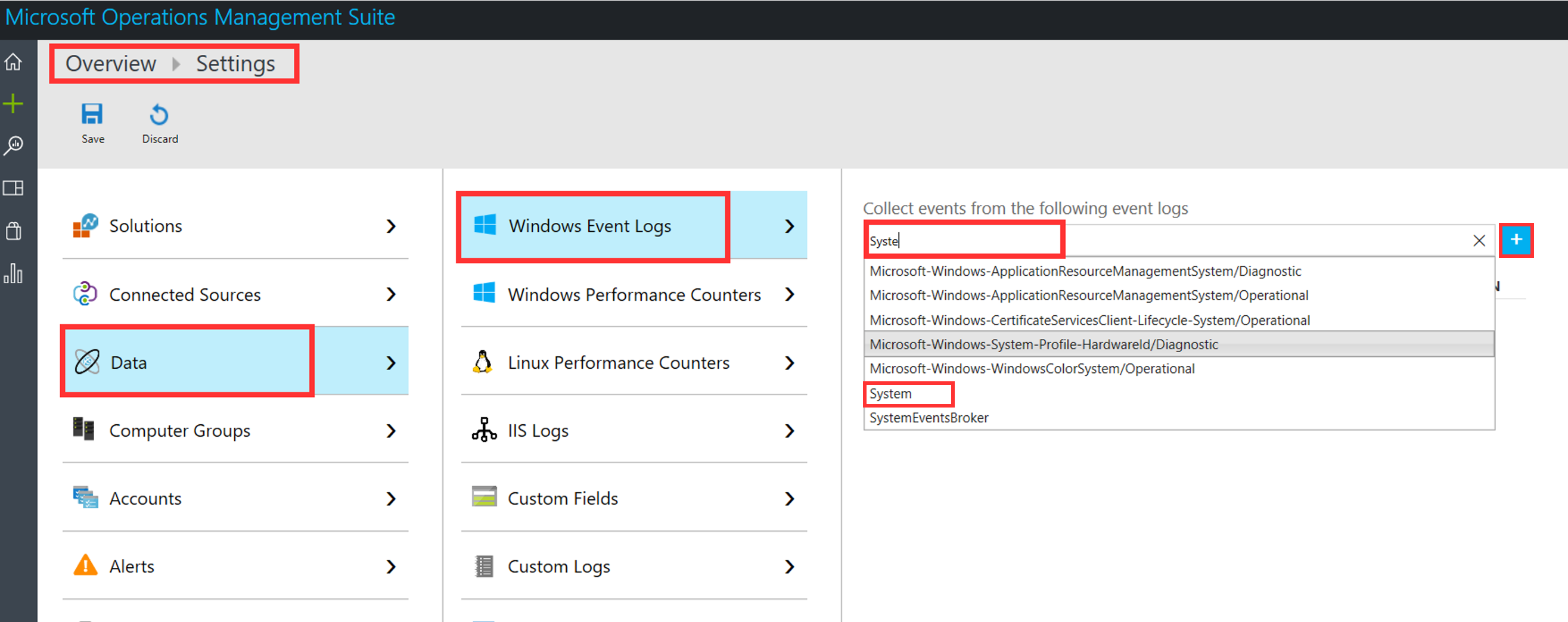Image resolution: width=1568 pixels, height=622 pixels.
Task: Expand the Computer Groups chevron
Action: (x=391, y=431)
